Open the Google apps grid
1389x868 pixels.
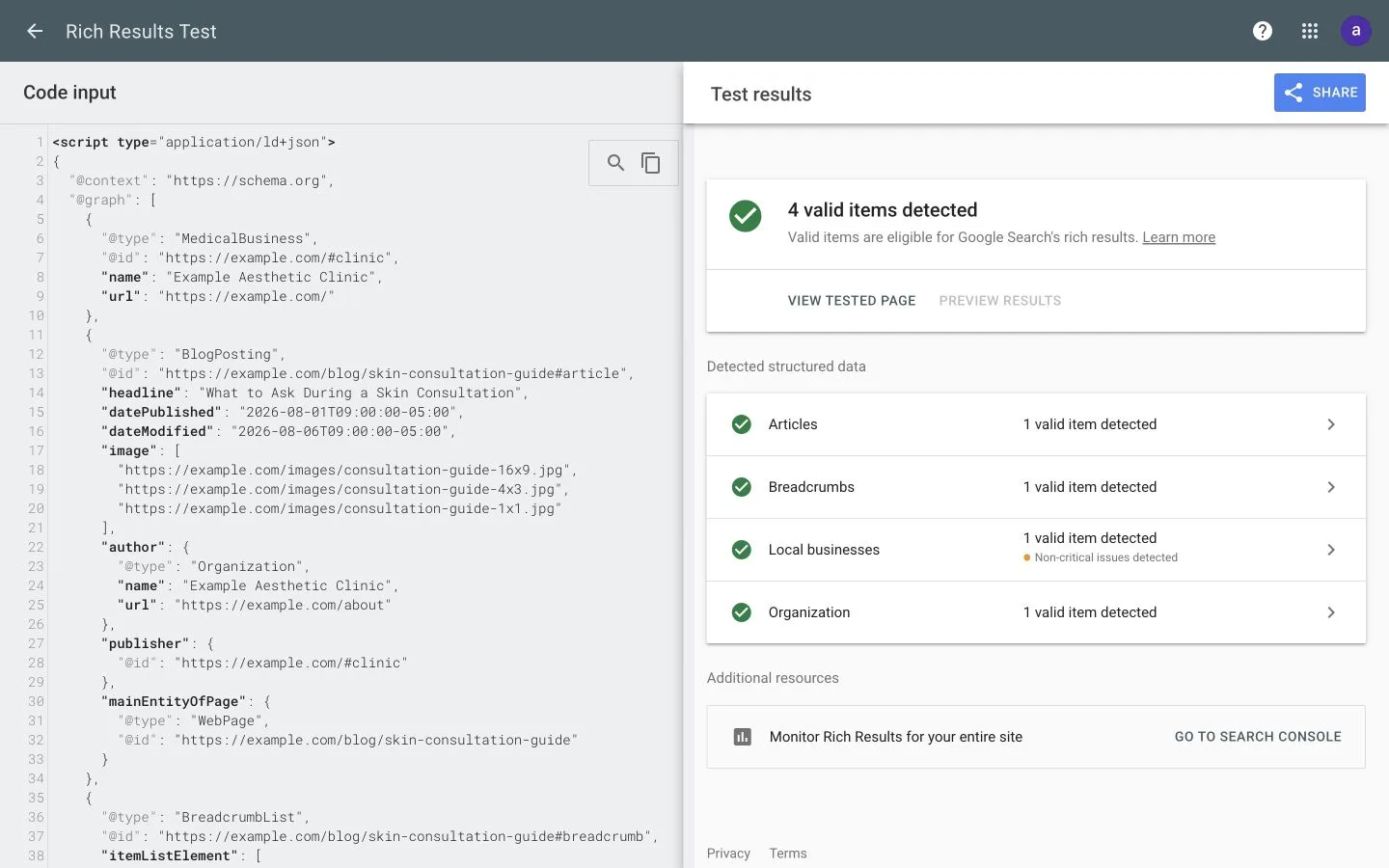click(1309, 31)
